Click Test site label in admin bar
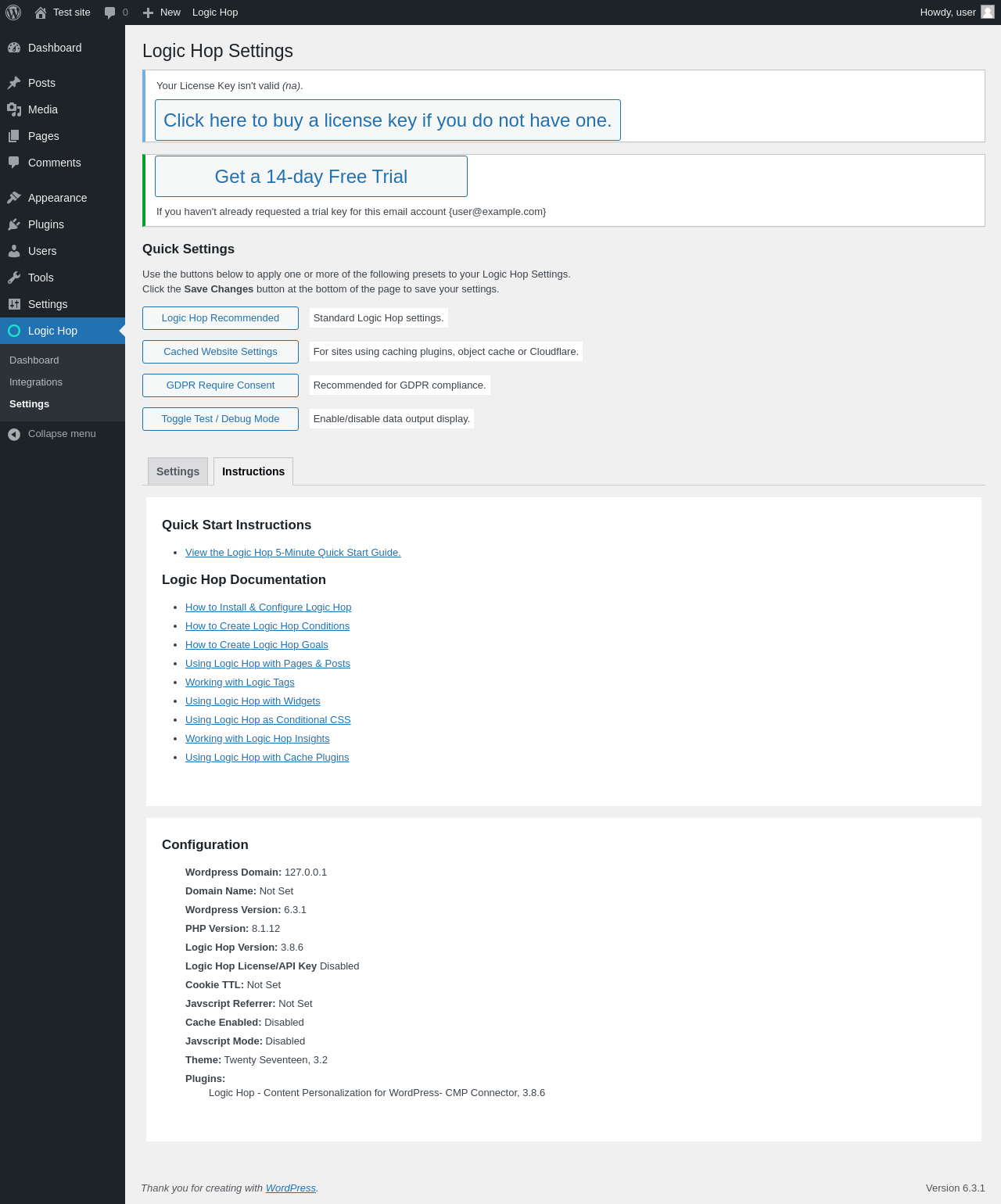The height and width of the screenshot is (1204, 1001). [x=72, y=13]
